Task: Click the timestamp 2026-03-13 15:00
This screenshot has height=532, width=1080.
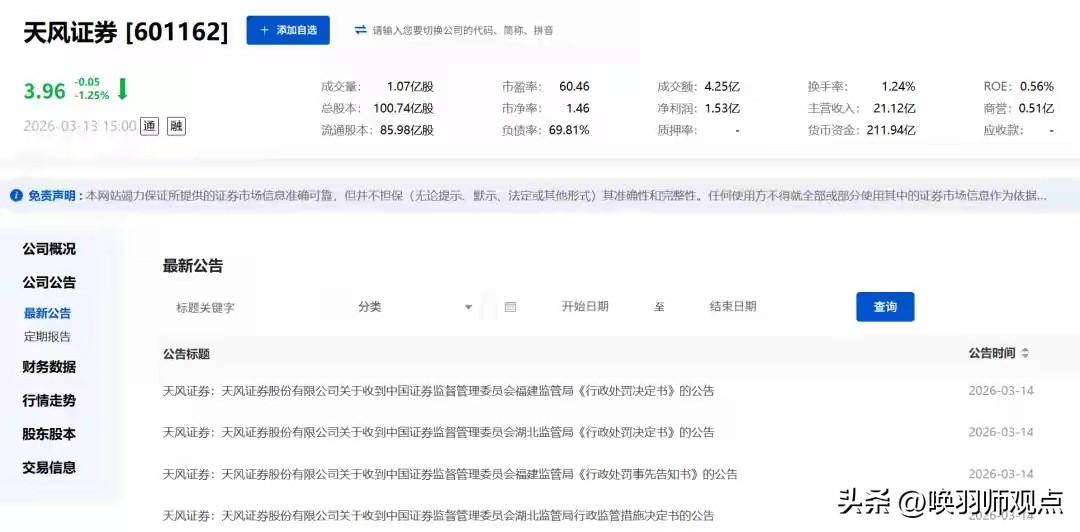Action: point(79,127)
